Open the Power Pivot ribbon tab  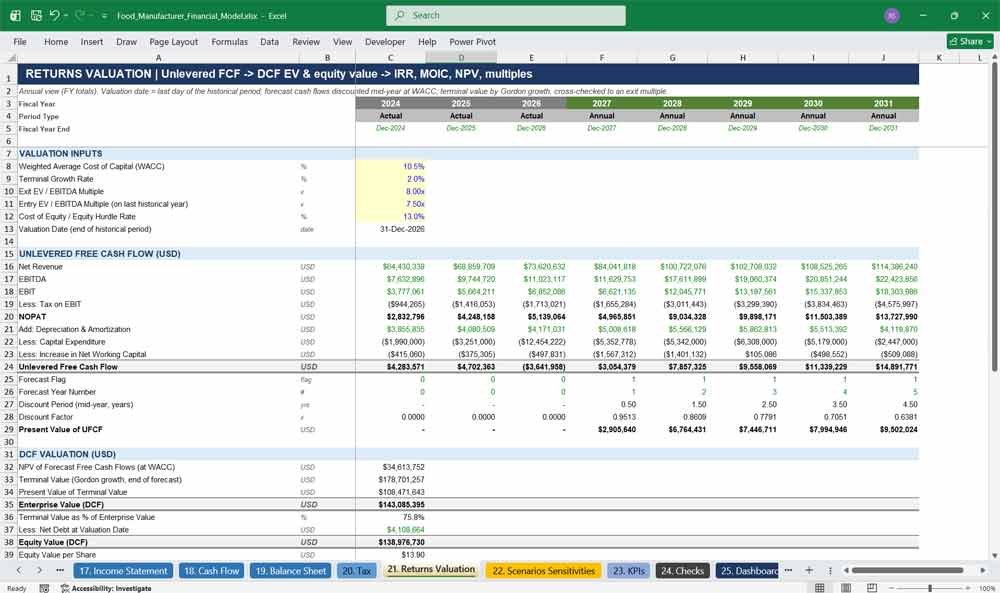tap(473, 41)
